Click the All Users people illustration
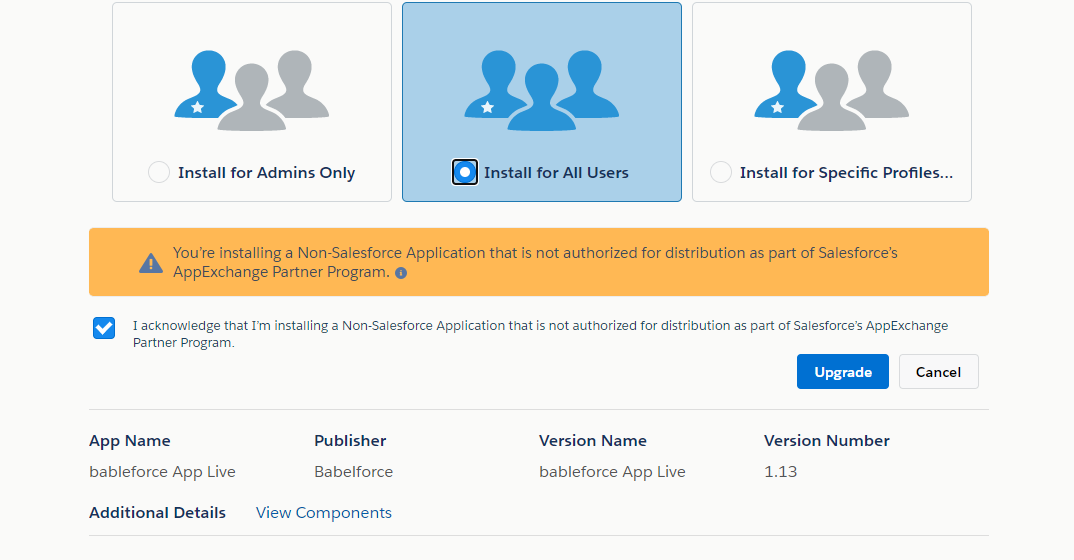The width and height of the screenshot is (1074, 560). point(541,88)
